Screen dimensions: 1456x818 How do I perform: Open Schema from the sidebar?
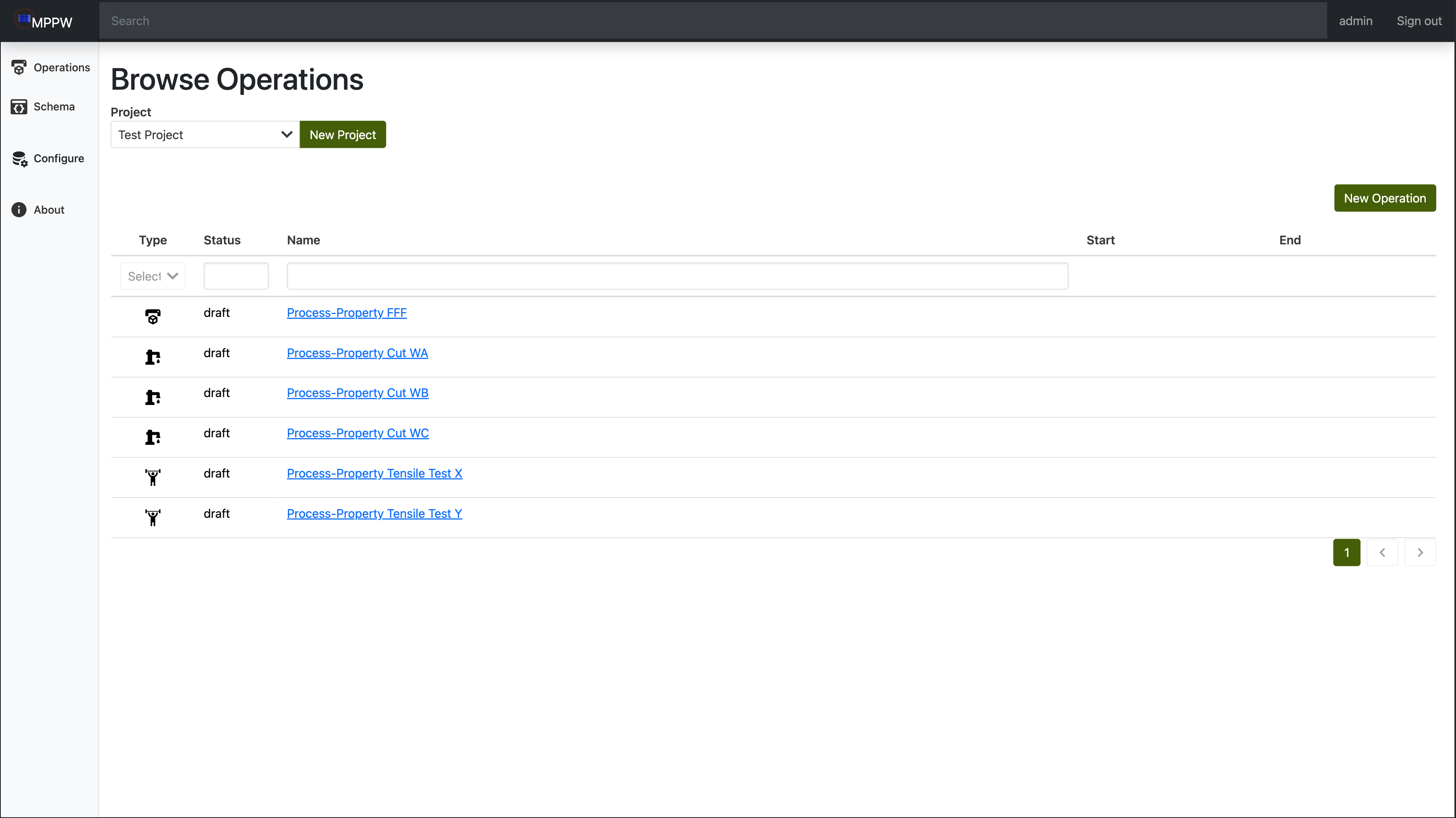43,107
